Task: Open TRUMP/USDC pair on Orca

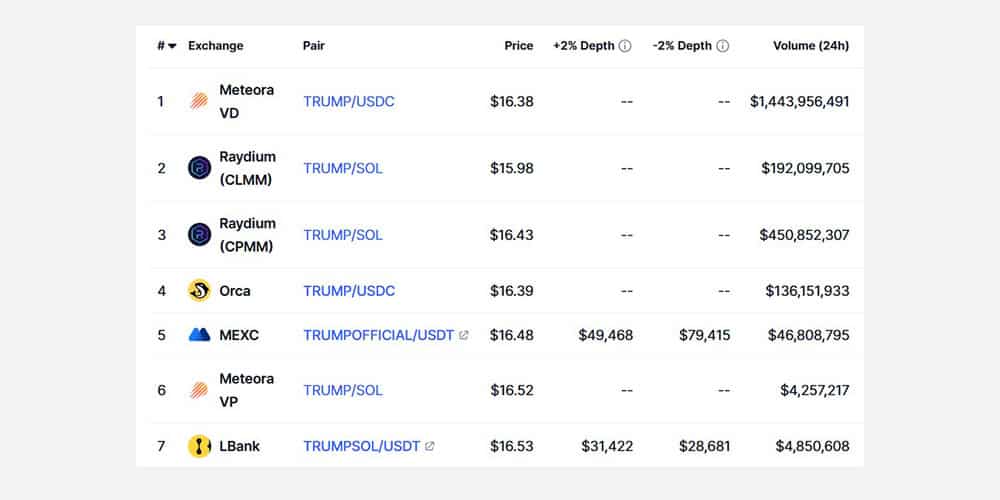Action: (x=349, y=291)
